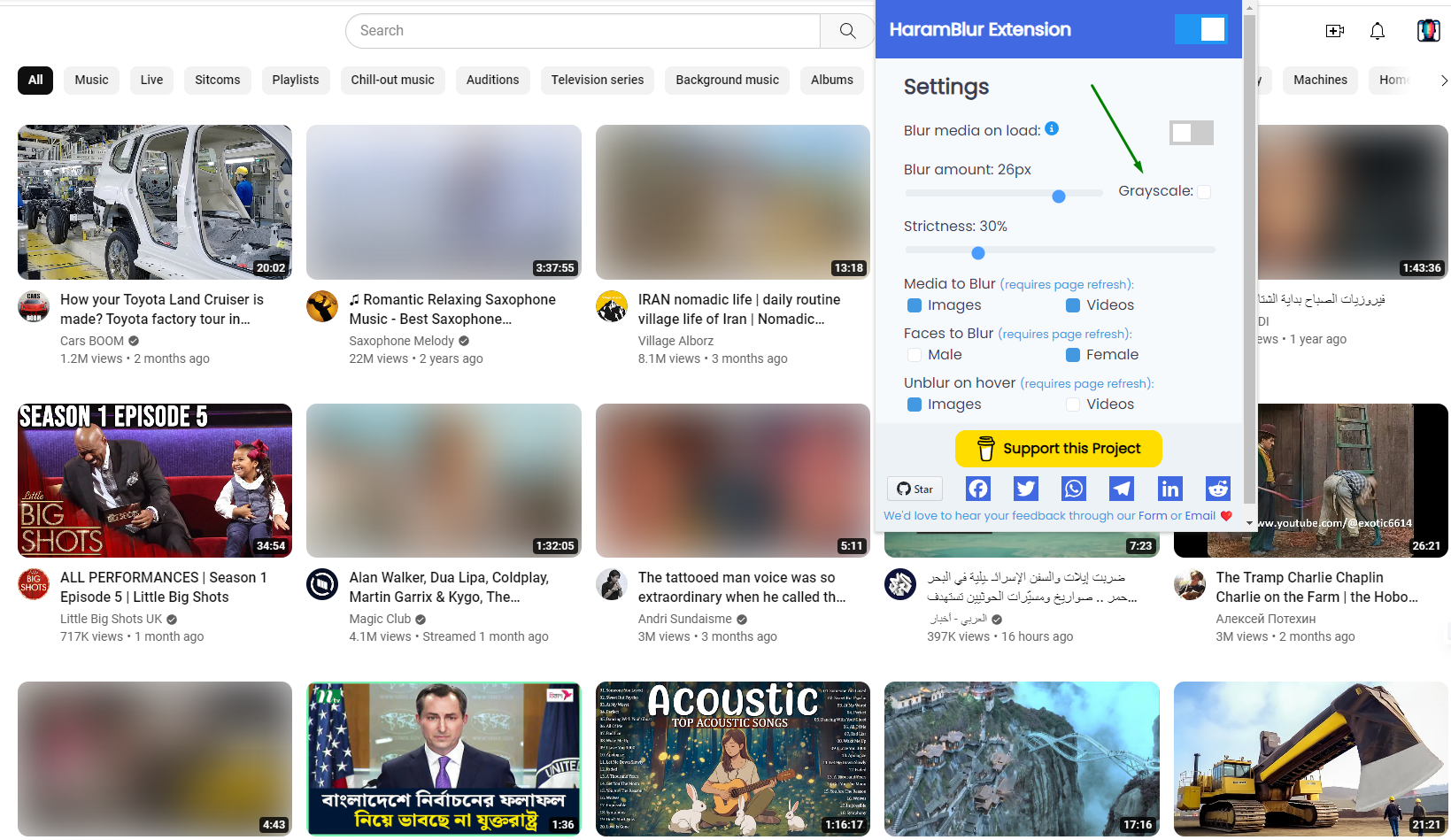Viewport: 1451px width, 840px height.
Task: Open Village Alborz channel avatar
Action: point(612,306)
